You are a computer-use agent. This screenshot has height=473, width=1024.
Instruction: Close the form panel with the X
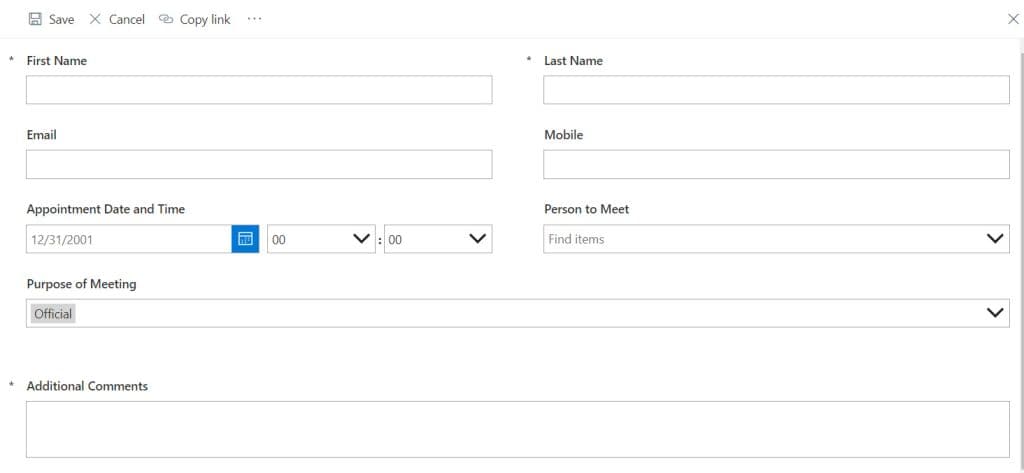(1013, 19)
